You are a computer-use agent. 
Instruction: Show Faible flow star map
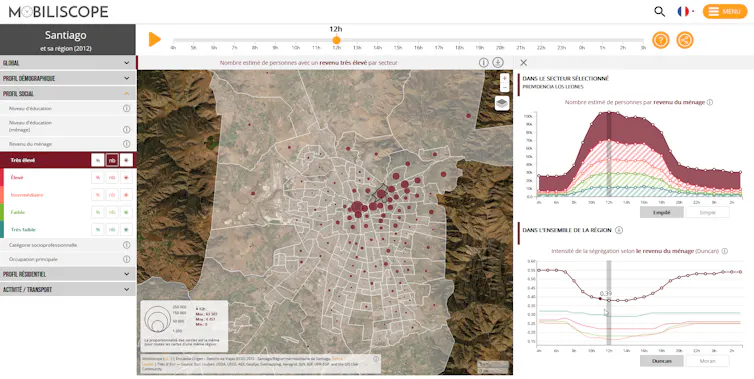coord(126,212)
